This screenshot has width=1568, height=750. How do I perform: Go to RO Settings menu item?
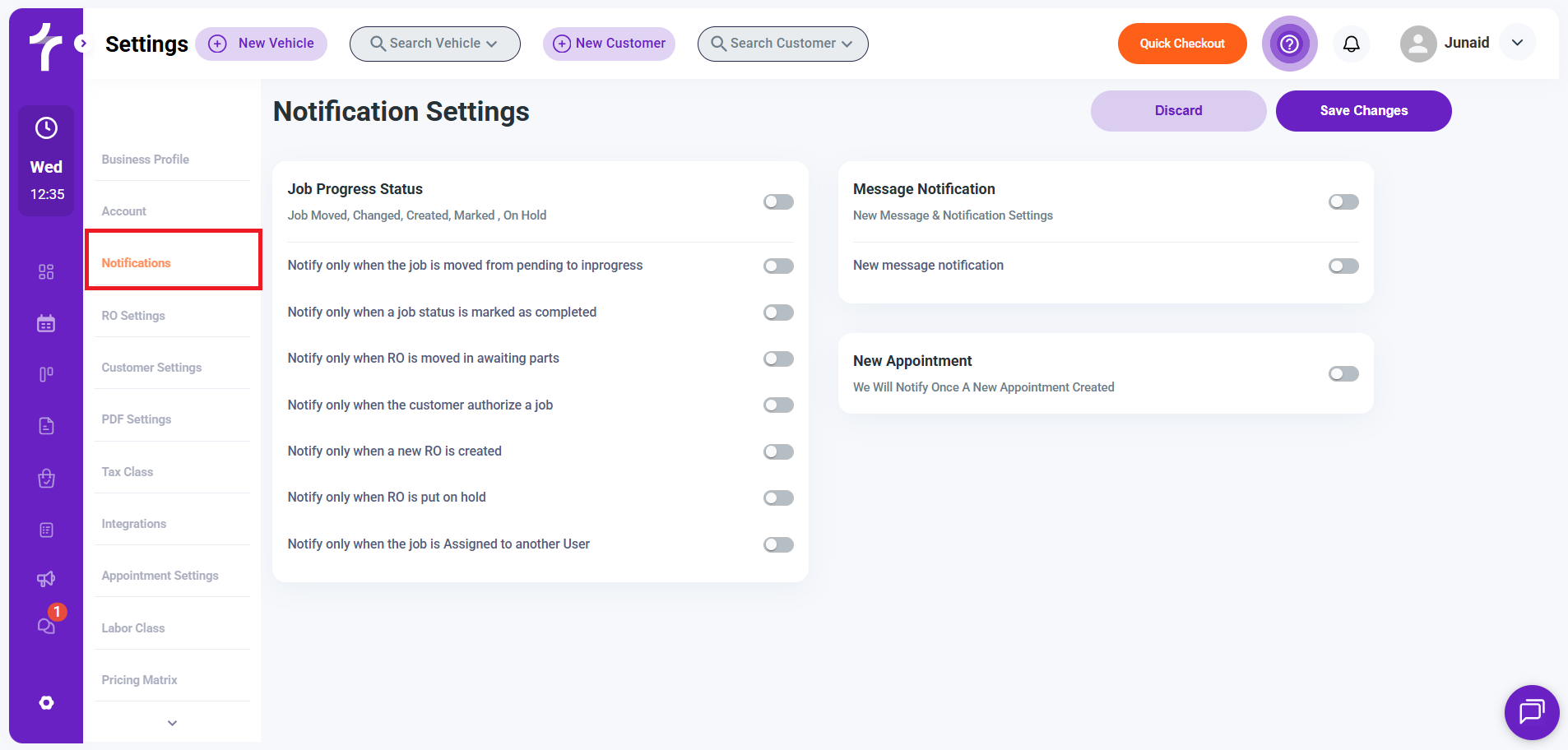[133, 316]
